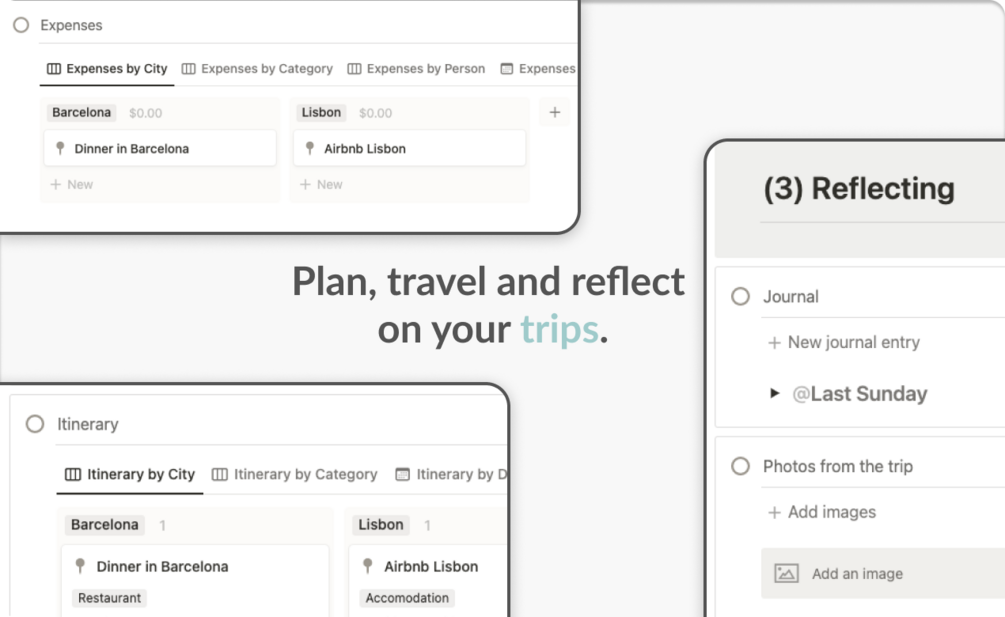1005x617 pixels.
Task: Click the board icon on Expenses by Person tab
Action: pos(354,69)
